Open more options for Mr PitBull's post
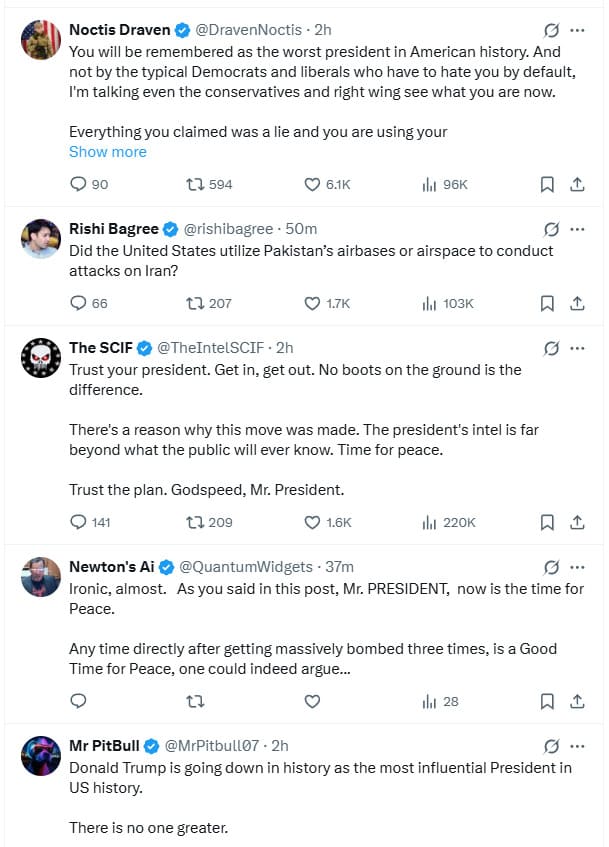The image size is (609, 847). [577, 746]
